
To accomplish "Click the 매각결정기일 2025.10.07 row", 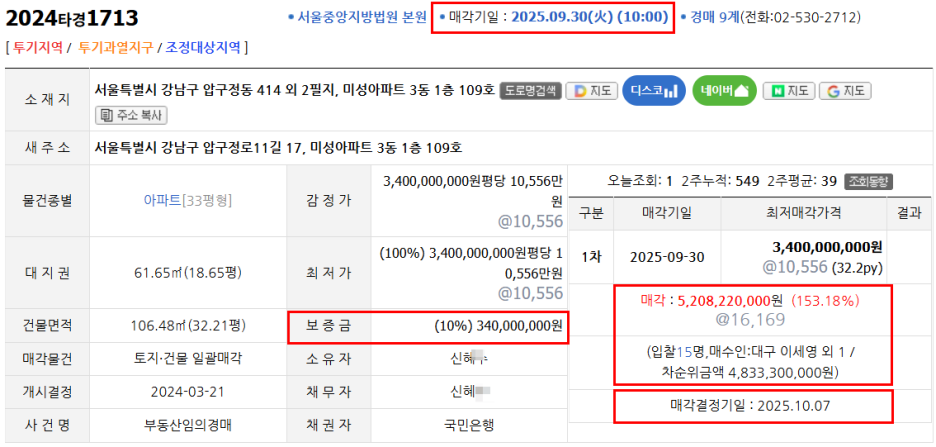I will tap(751, 406).
